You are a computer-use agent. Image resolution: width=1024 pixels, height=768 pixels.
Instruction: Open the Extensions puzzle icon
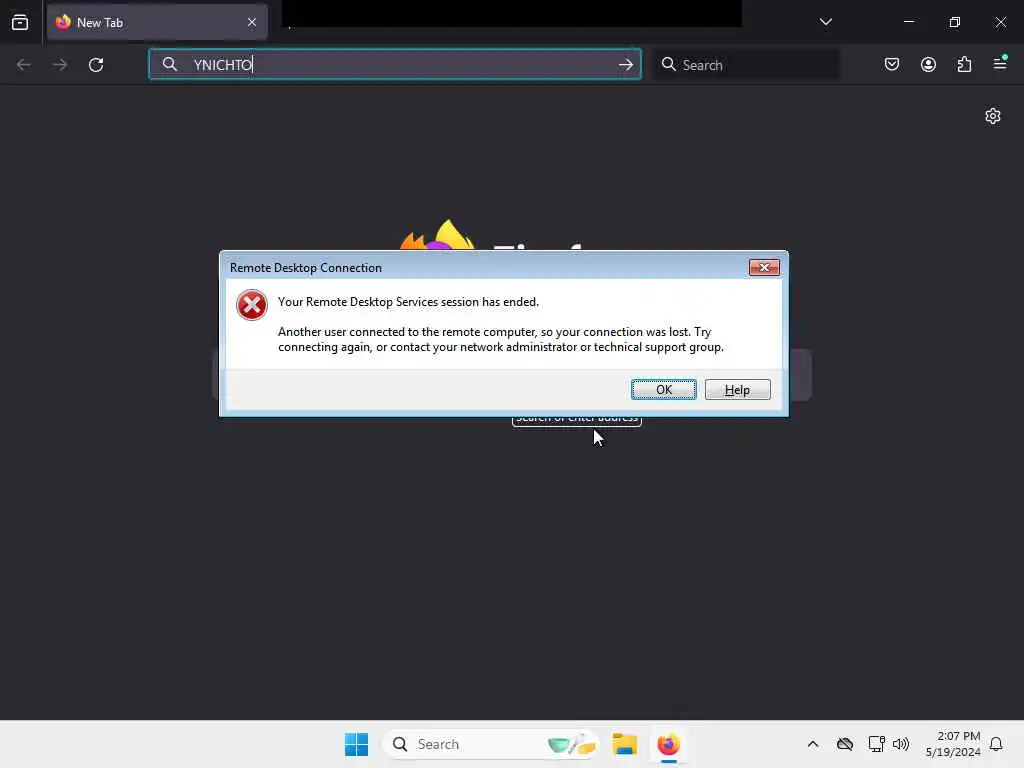[964, 65]
